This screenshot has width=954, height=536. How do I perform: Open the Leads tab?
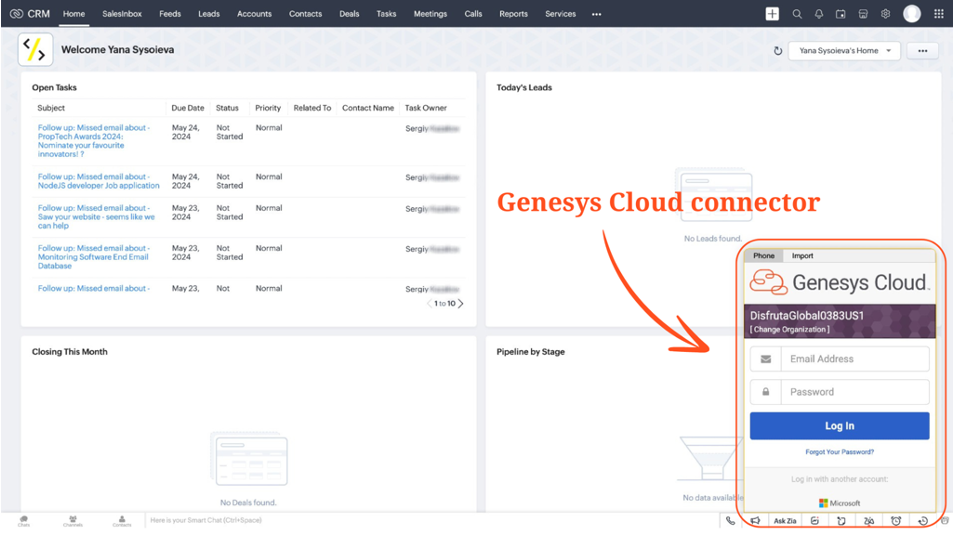coord(209,13)
